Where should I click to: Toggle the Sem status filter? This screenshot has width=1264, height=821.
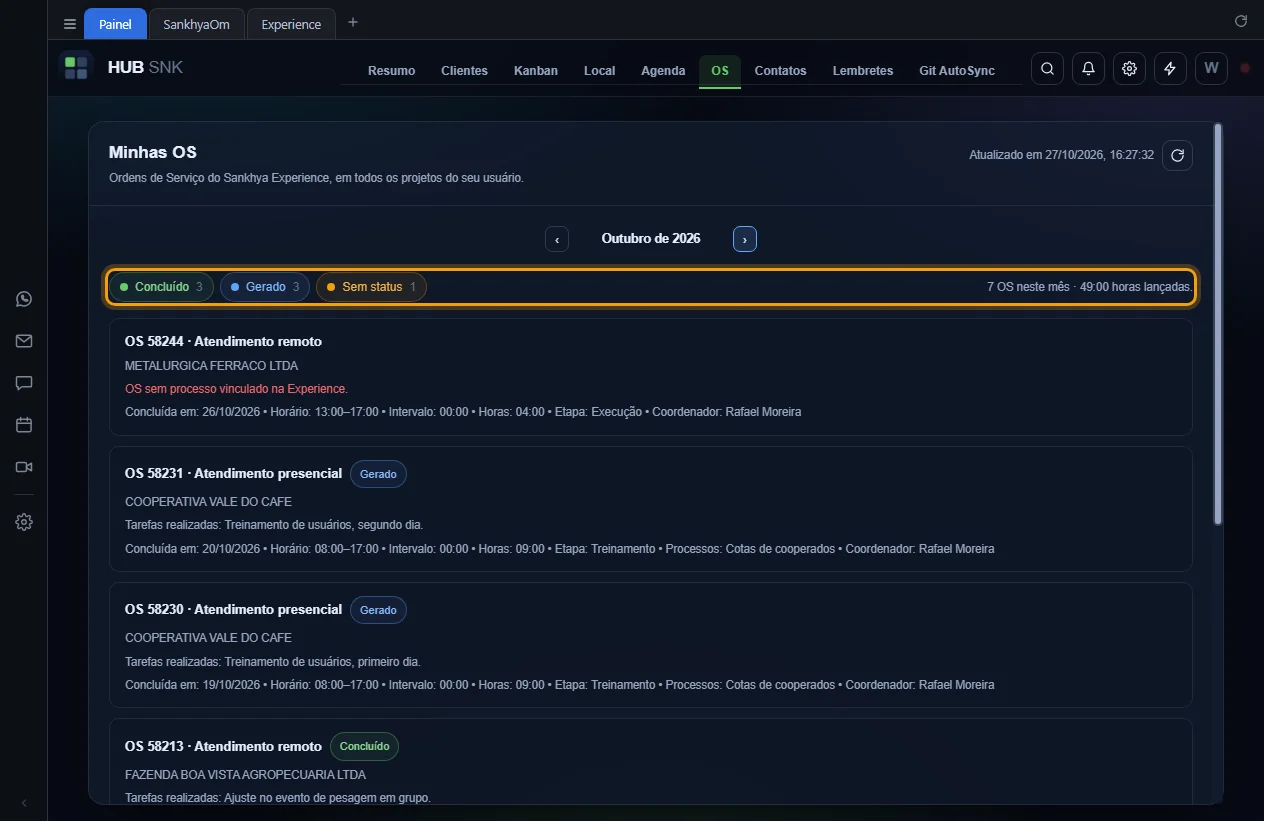[371, 287]
